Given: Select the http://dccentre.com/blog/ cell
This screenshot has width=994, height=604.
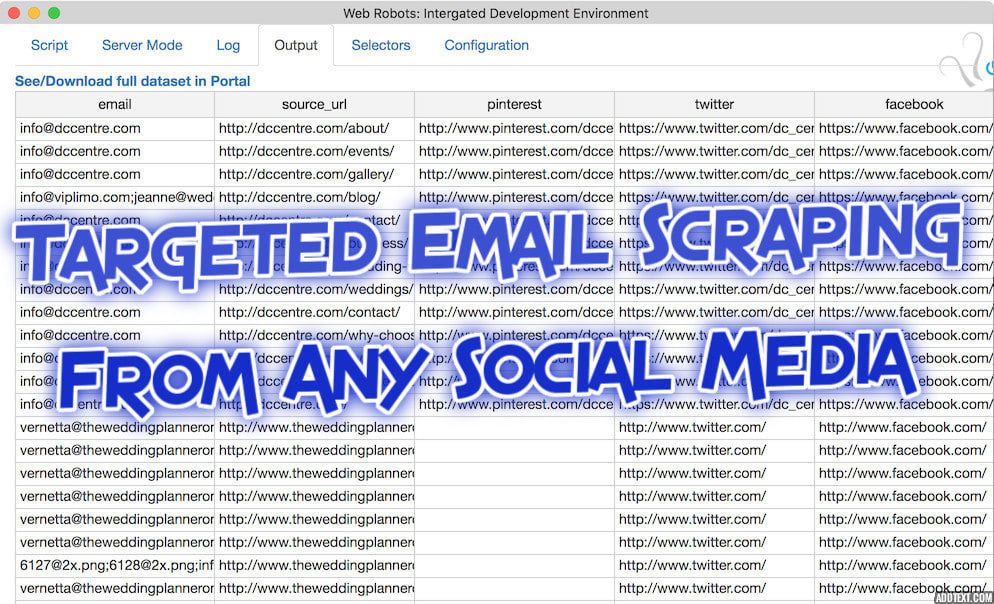Looking at the screenshot, I should point(314,197).
